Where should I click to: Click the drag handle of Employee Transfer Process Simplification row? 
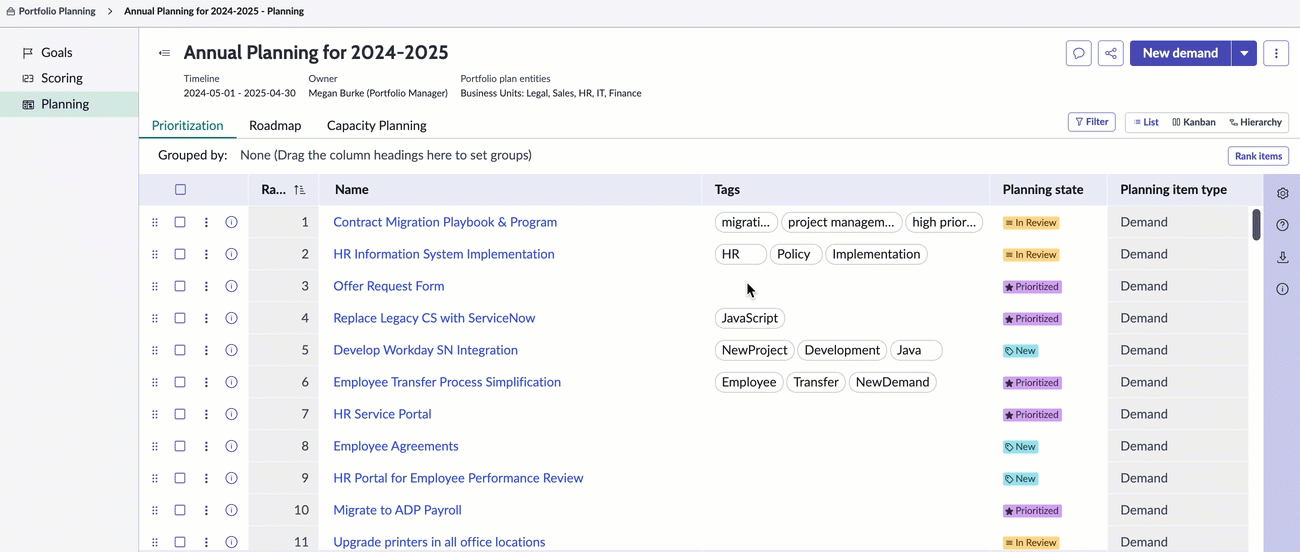click(x=155, y=382)
